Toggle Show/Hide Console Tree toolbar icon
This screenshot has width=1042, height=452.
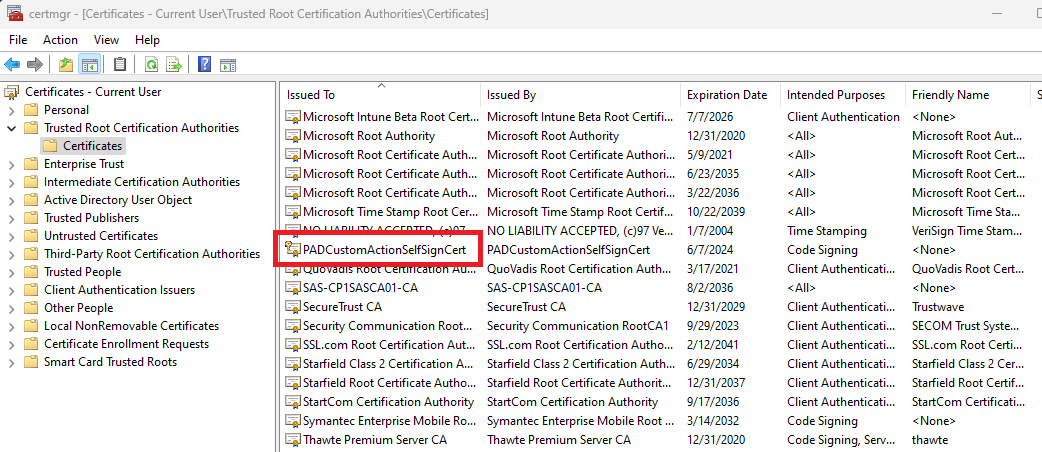pos(89,64)
